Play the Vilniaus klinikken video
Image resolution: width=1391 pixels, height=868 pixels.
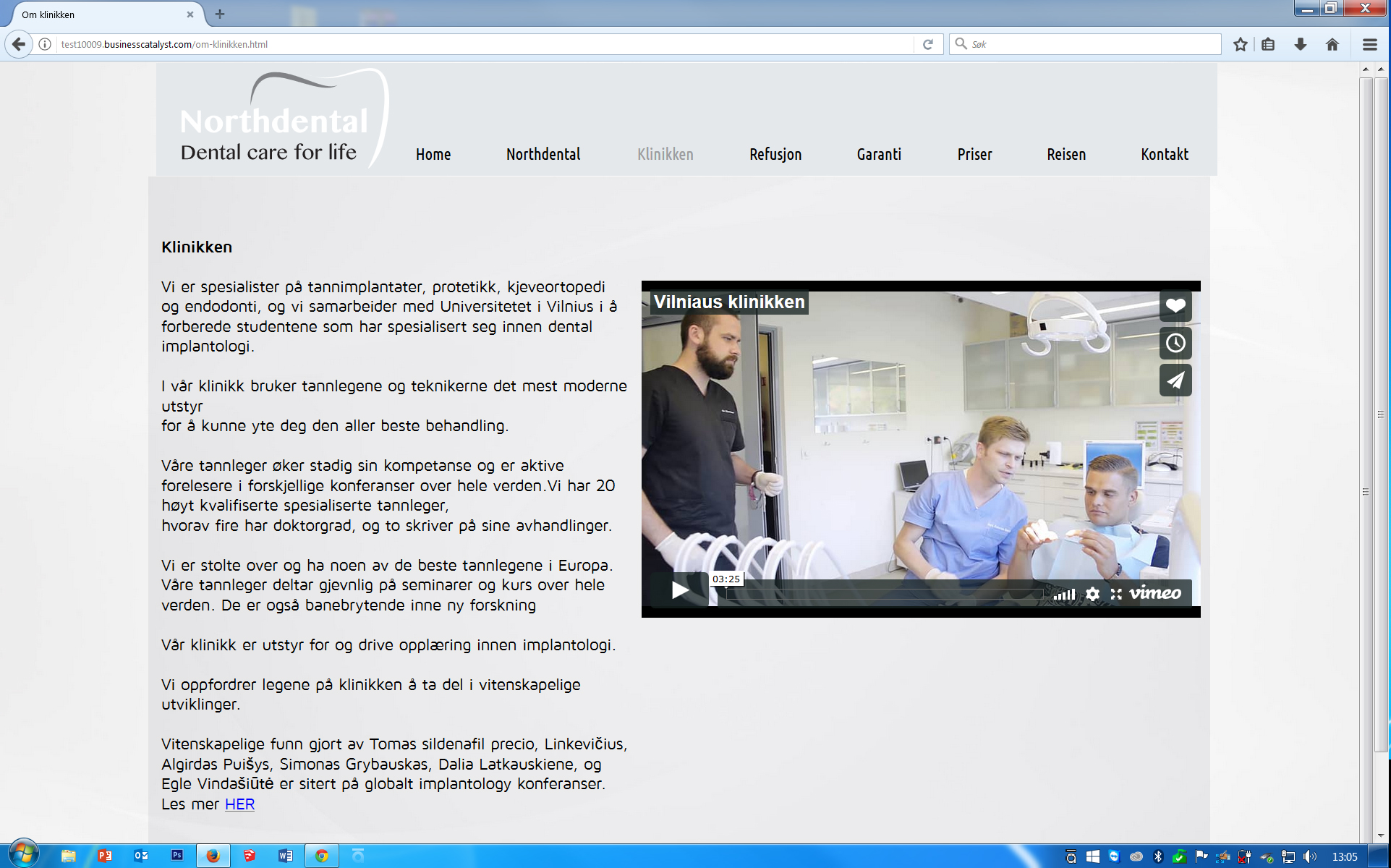tap(679, 590)
